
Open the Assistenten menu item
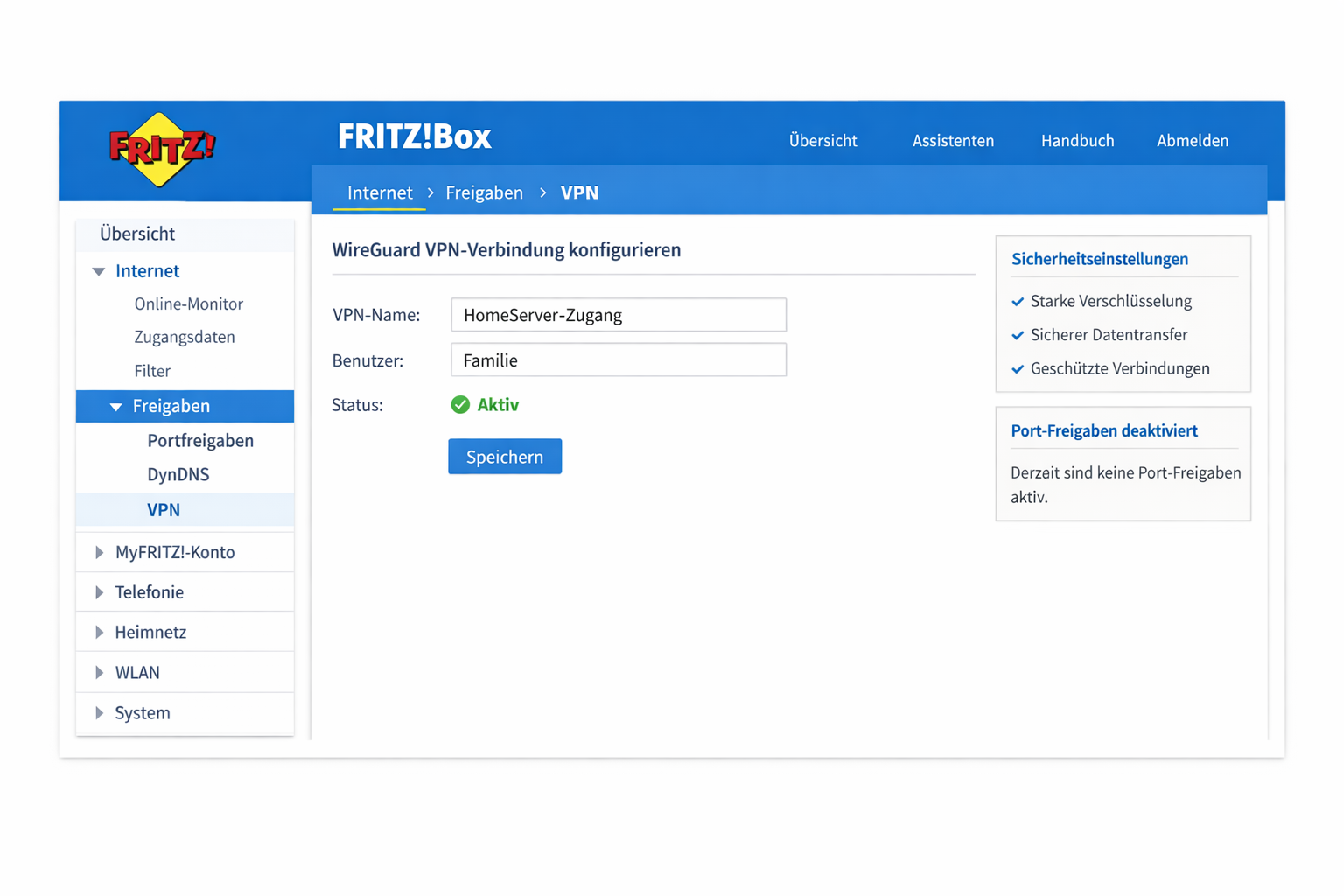pos(953,140)
